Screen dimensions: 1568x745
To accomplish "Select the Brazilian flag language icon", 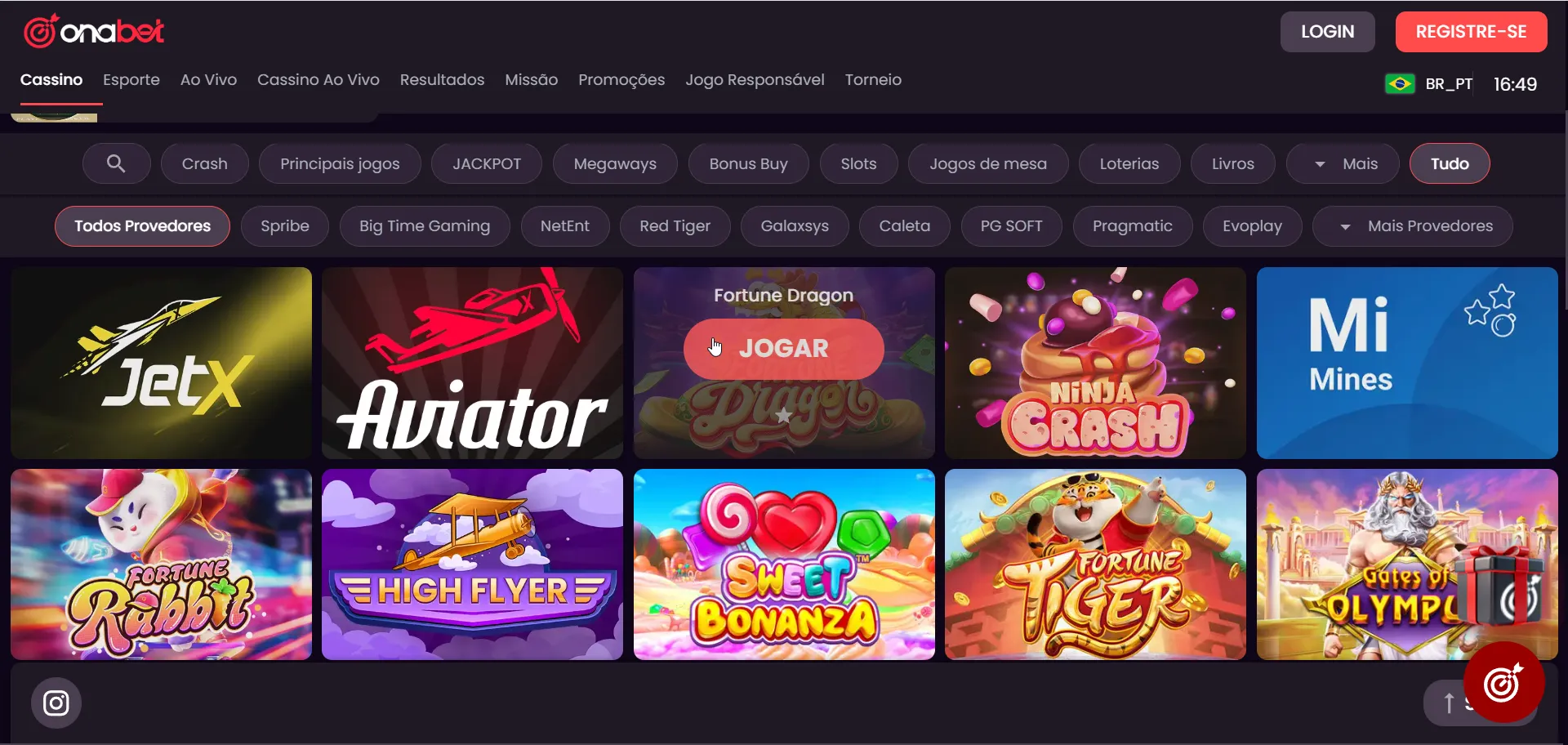I will pos(1400,83).
